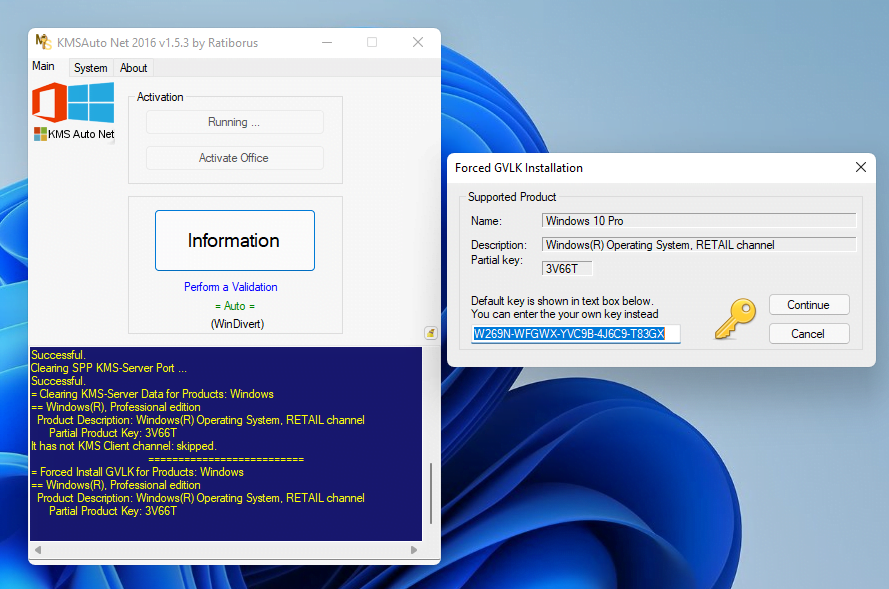
Task: Click the log's vertical scrollbar thumb
Action: 431,493
